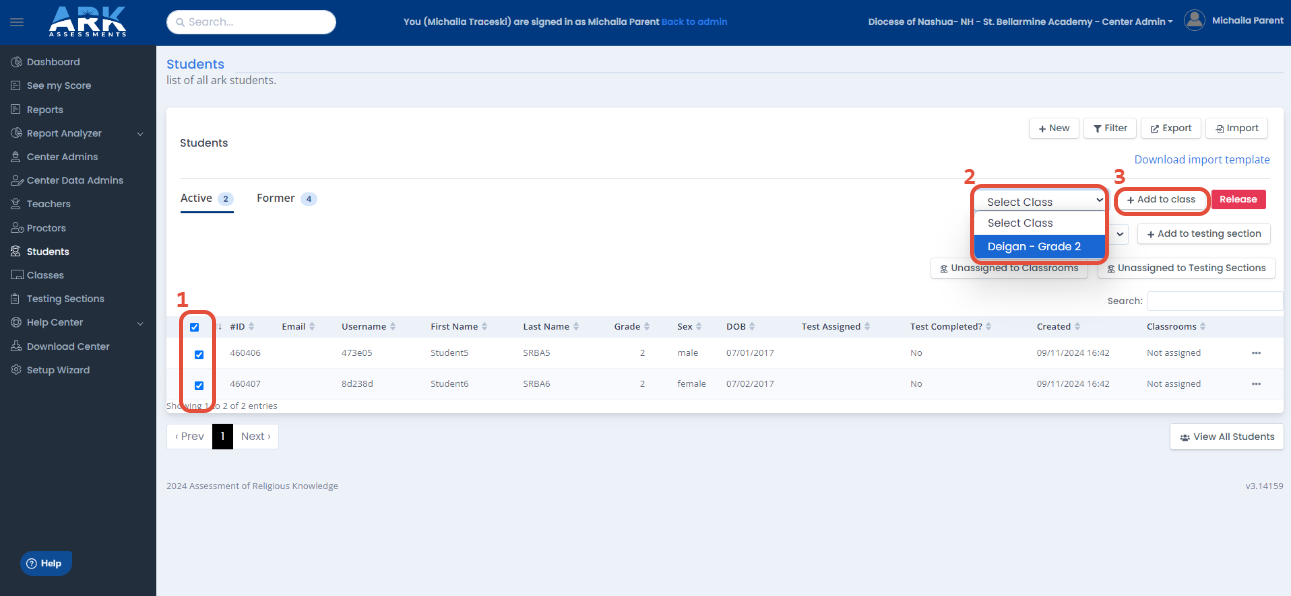Sort by Email column
This screenshot has height=596, width=1291.
299,327
